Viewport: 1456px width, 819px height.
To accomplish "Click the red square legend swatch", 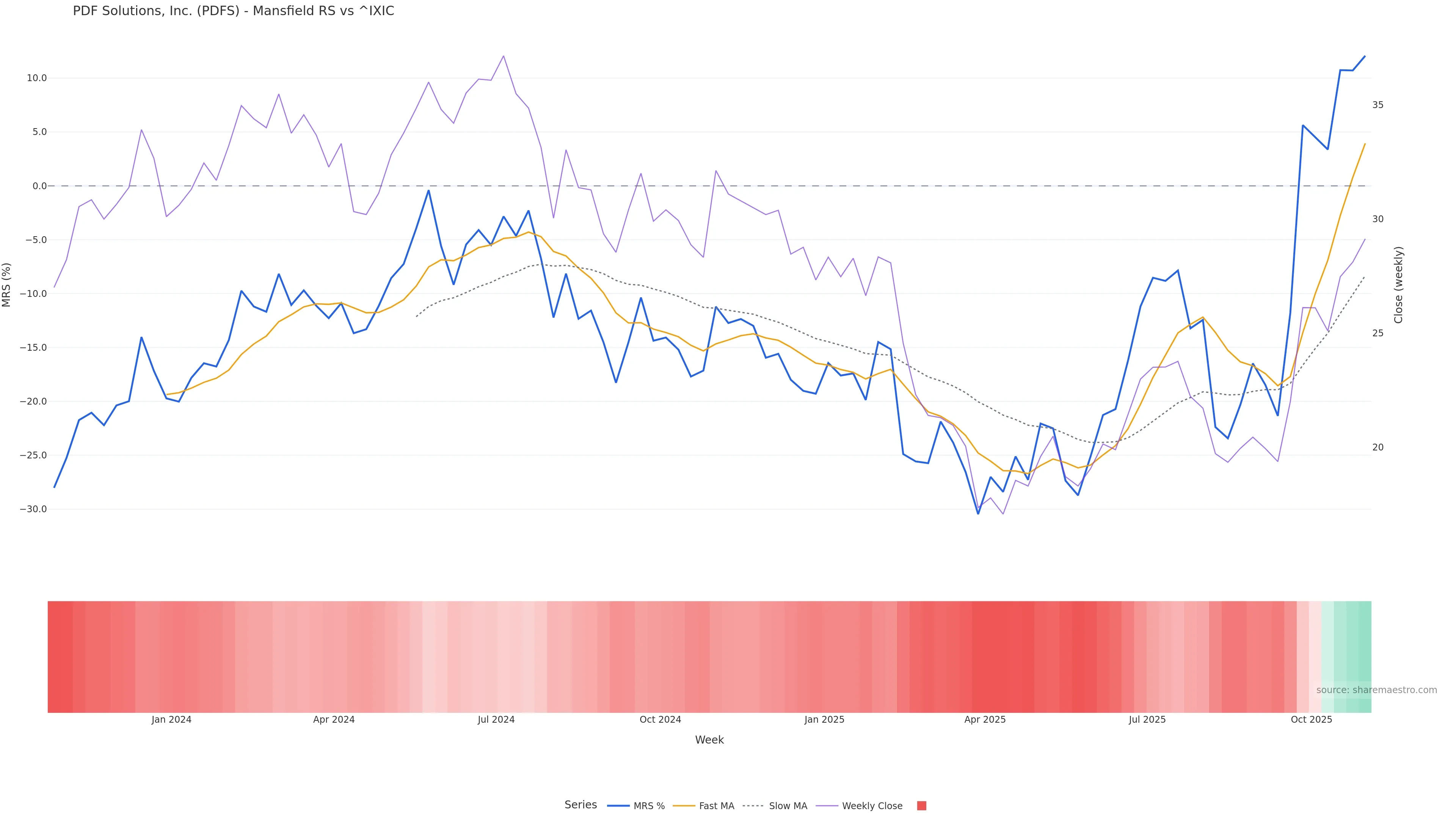I will [921, 806].
